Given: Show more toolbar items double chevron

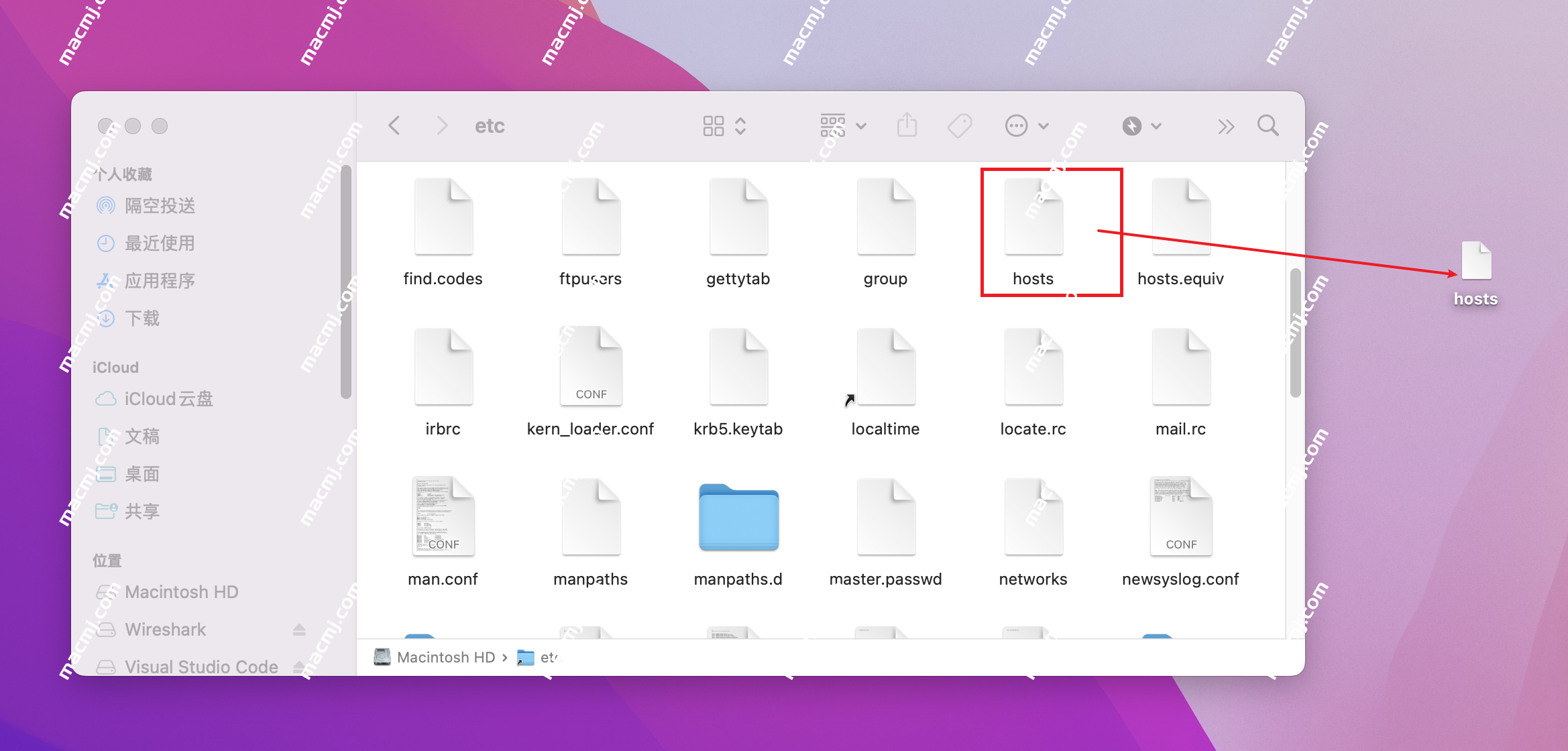Looking at the screenshot, I should click(x=1226, y=126).
